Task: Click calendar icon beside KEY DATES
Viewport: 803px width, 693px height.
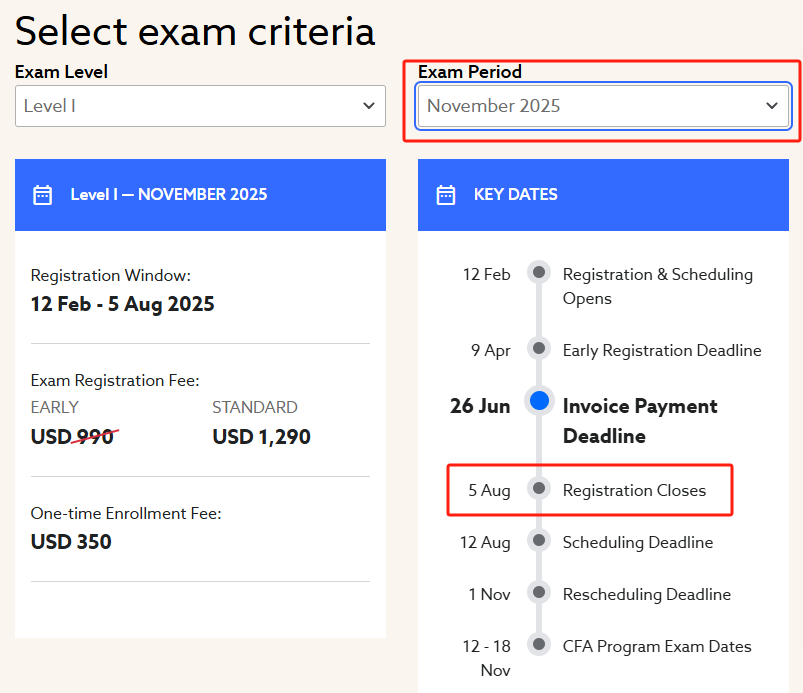Action: coord(446,195)
